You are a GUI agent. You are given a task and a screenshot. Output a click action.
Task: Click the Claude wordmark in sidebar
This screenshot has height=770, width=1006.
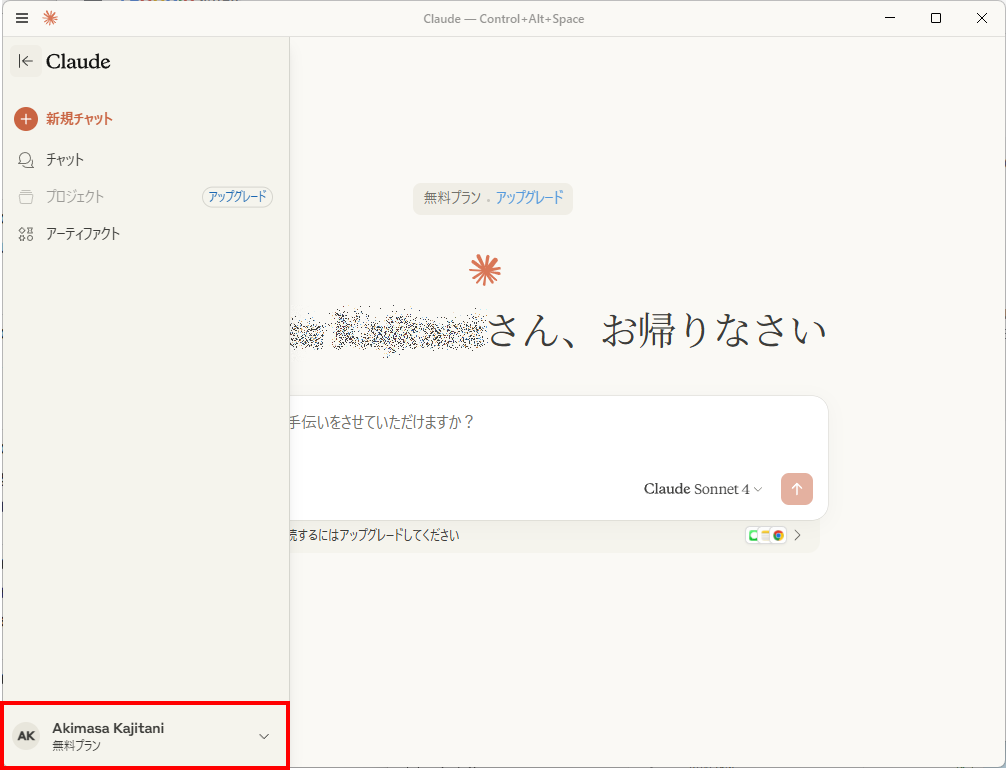(x=78, y=62)
